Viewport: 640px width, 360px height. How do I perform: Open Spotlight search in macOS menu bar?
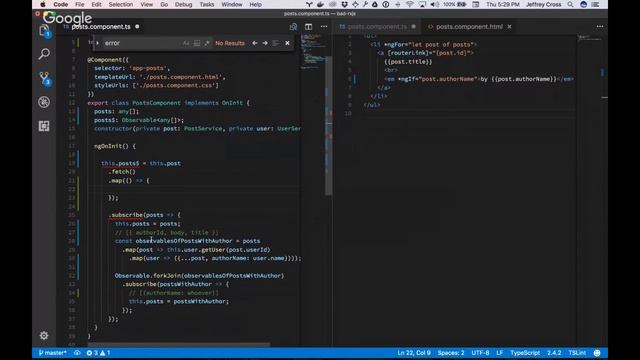(570, 4)
